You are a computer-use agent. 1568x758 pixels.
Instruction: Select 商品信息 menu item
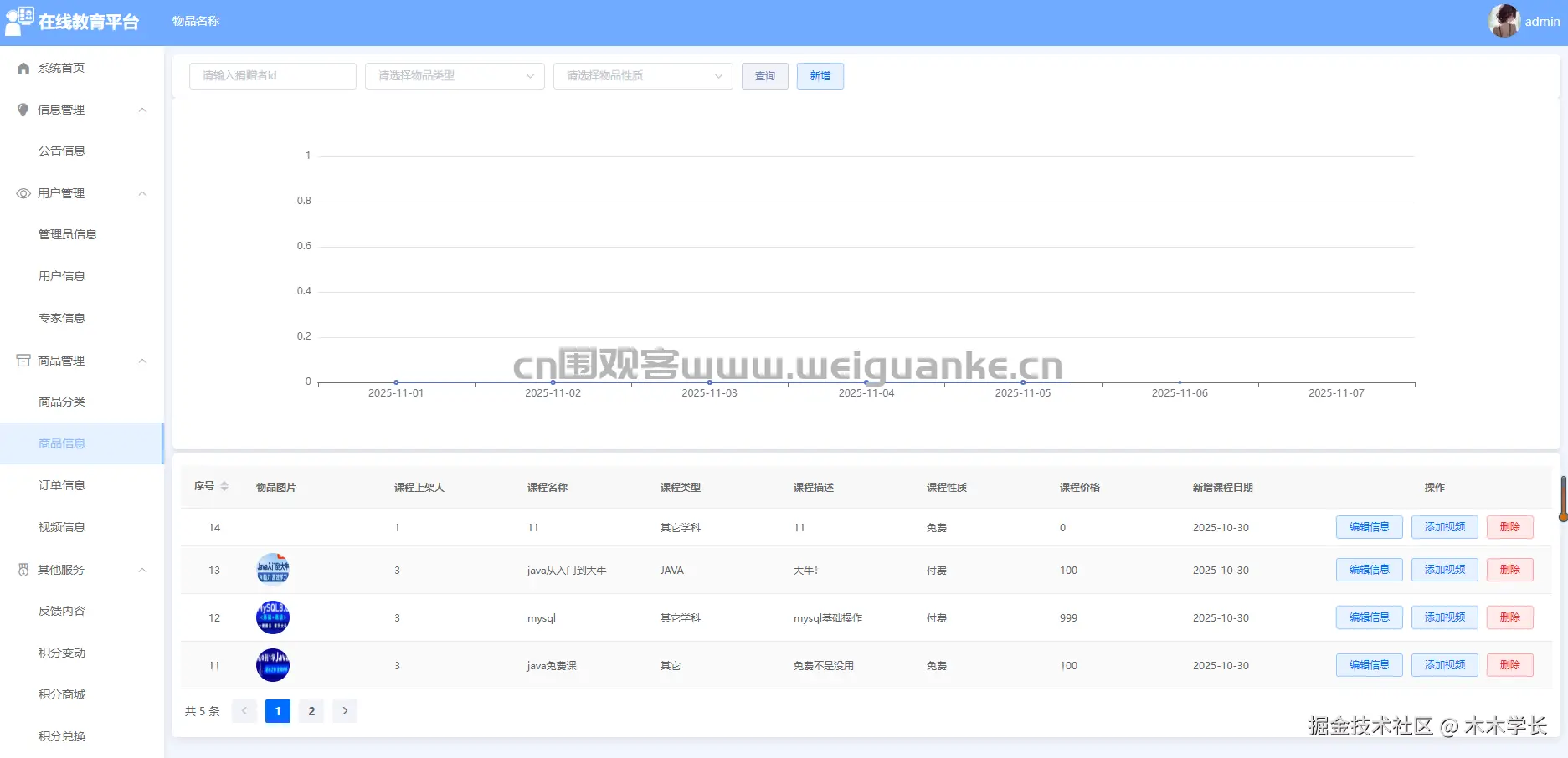(82, 443)
